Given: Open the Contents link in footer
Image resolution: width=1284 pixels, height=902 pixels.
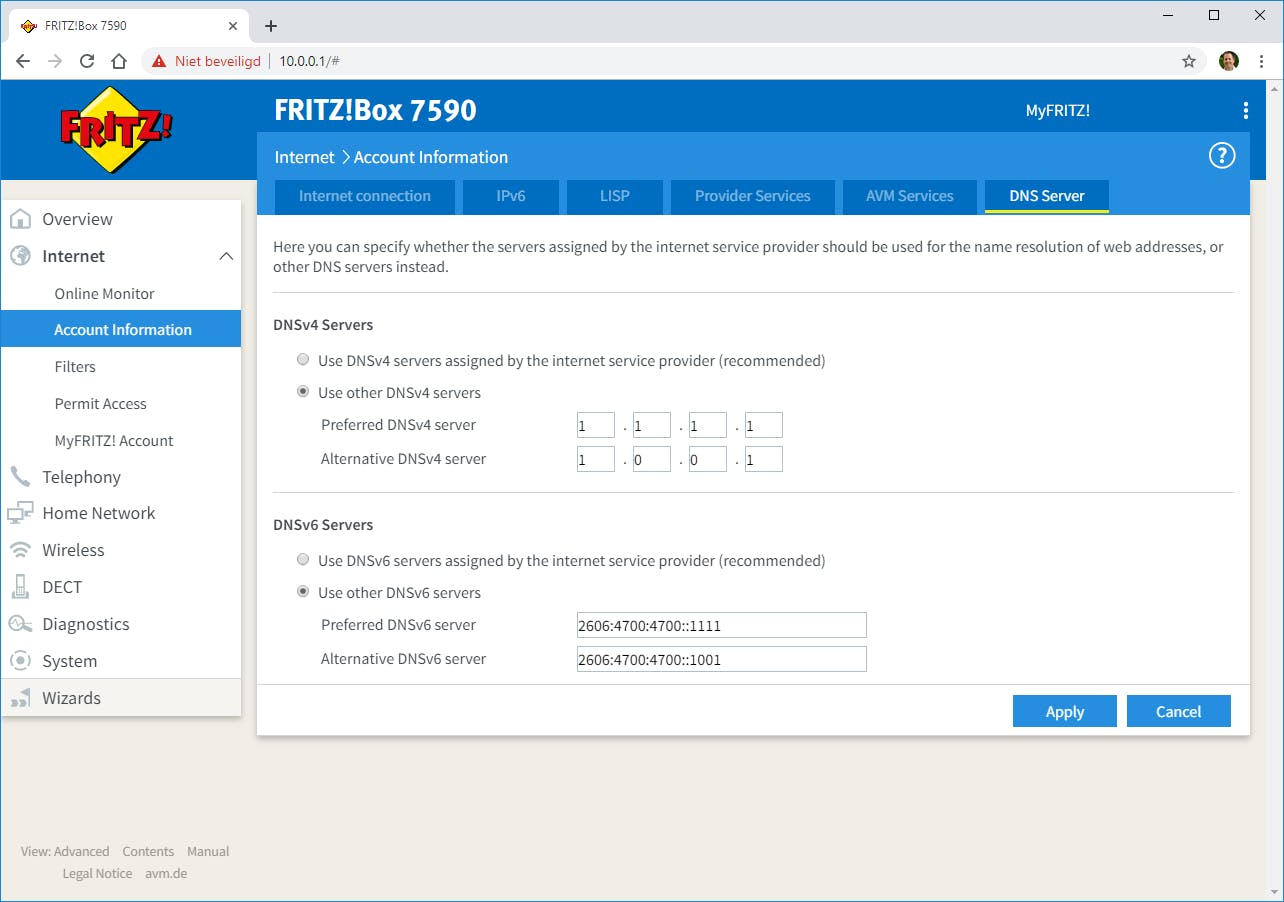Looking at the screenshot, I should point(148,851).
